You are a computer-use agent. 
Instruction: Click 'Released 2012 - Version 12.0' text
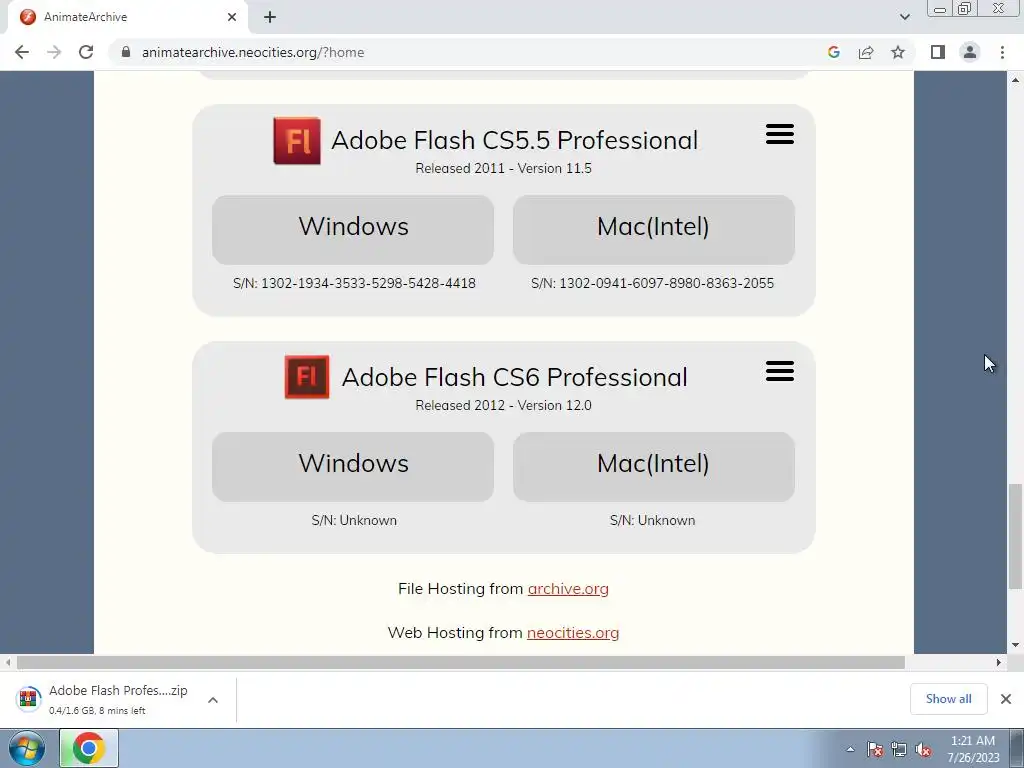click(x=504, y=406)
